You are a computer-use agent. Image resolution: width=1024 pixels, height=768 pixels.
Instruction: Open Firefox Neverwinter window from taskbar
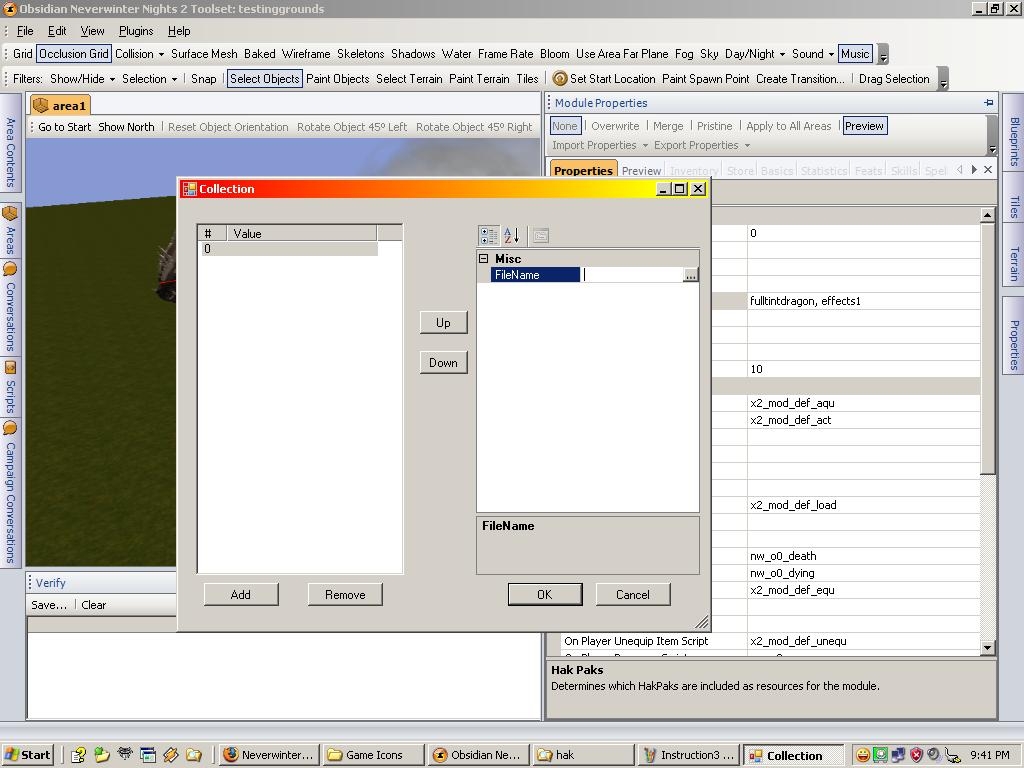[268, 755]
